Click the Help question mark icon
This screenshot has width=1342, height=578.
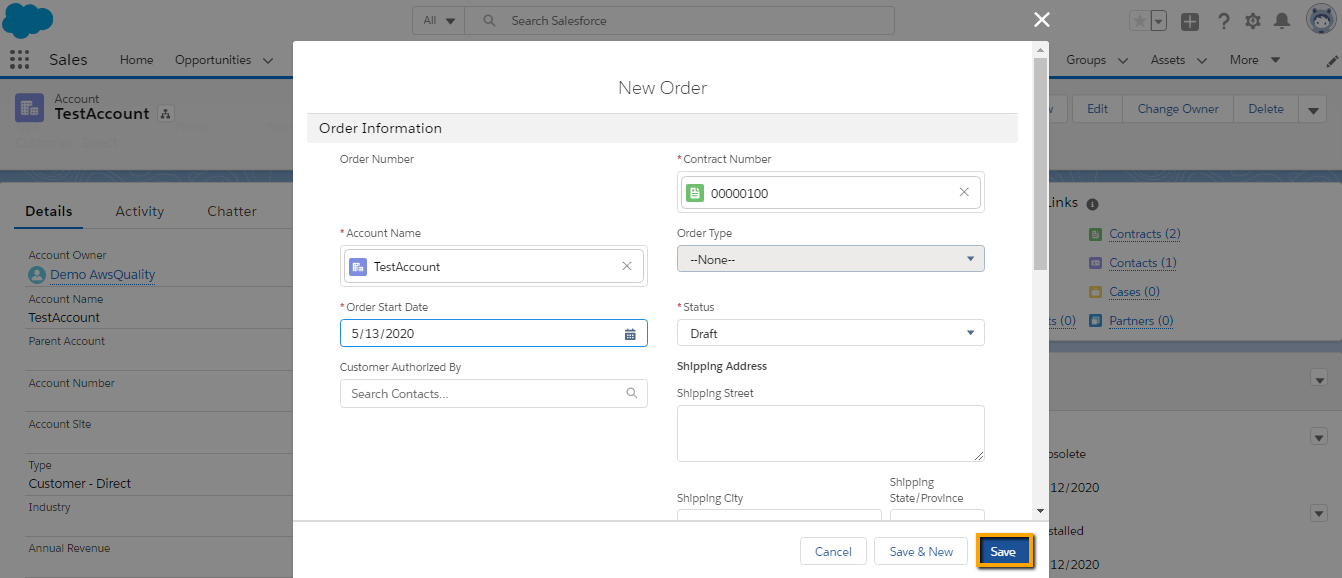1223,21
